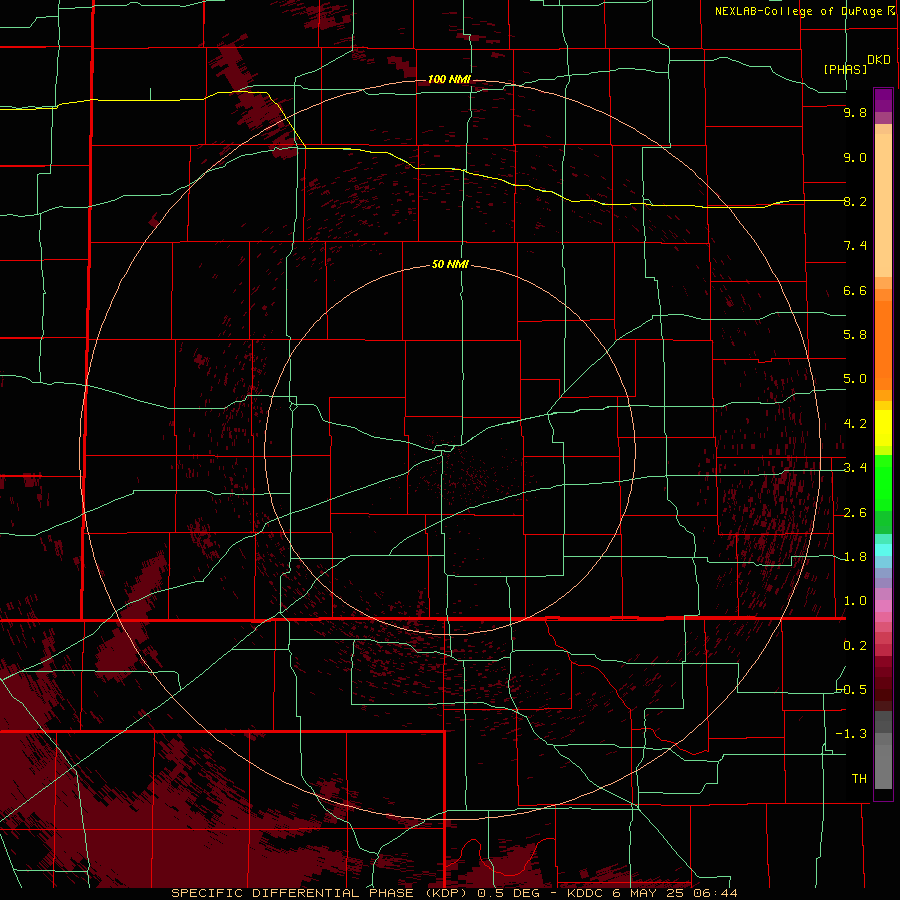Screen dimensions: 900x900
Task: Click the -1.3 value on the color scale
Action: [852, 734]
